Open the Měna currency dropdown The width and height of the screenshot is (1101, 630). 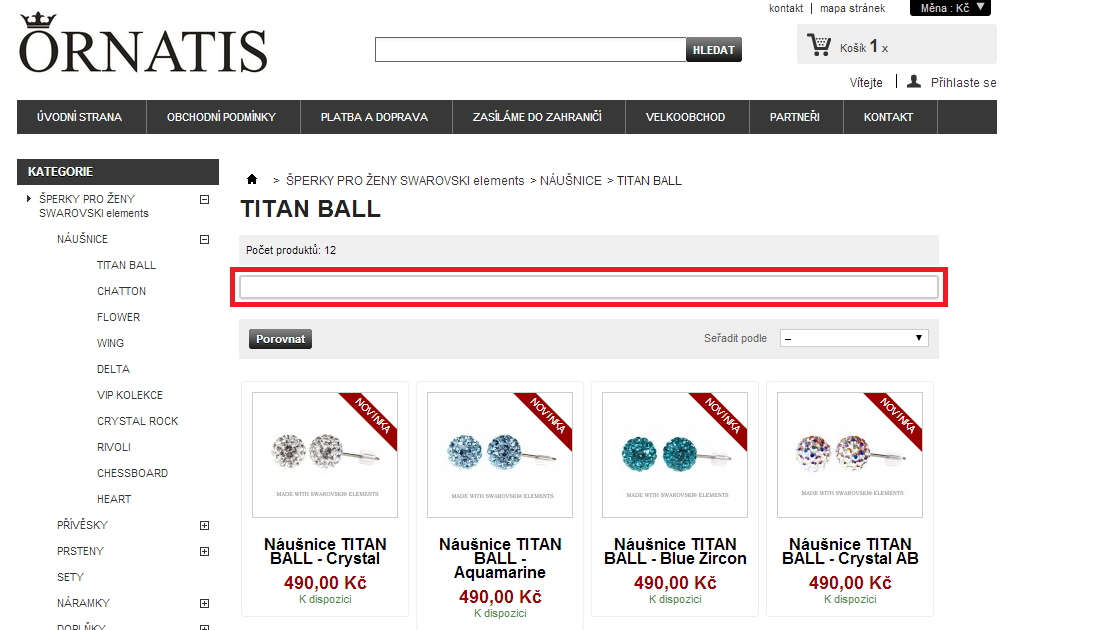(950, 8)
